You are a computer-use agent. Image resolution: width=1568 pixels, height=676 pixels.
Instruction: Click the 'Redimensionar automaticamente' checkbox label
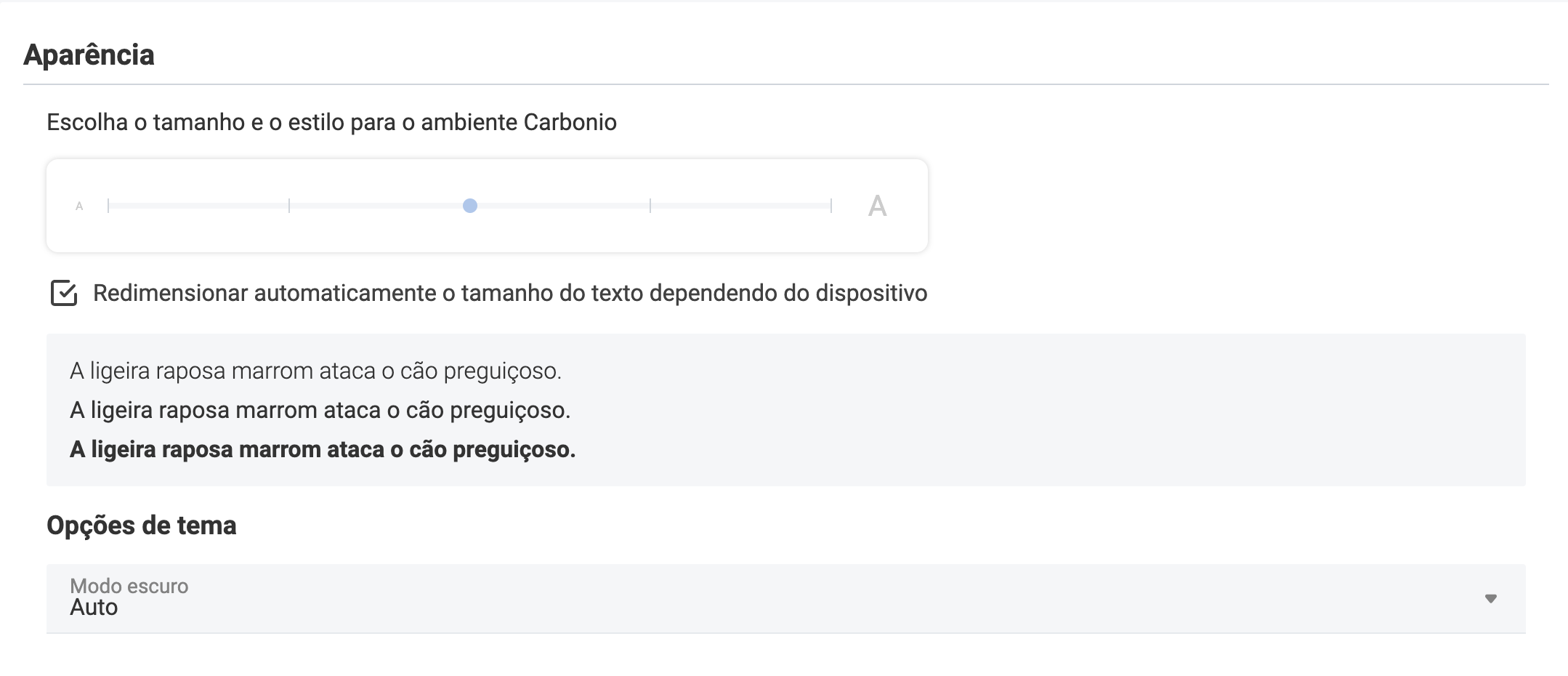click(509, 293)
